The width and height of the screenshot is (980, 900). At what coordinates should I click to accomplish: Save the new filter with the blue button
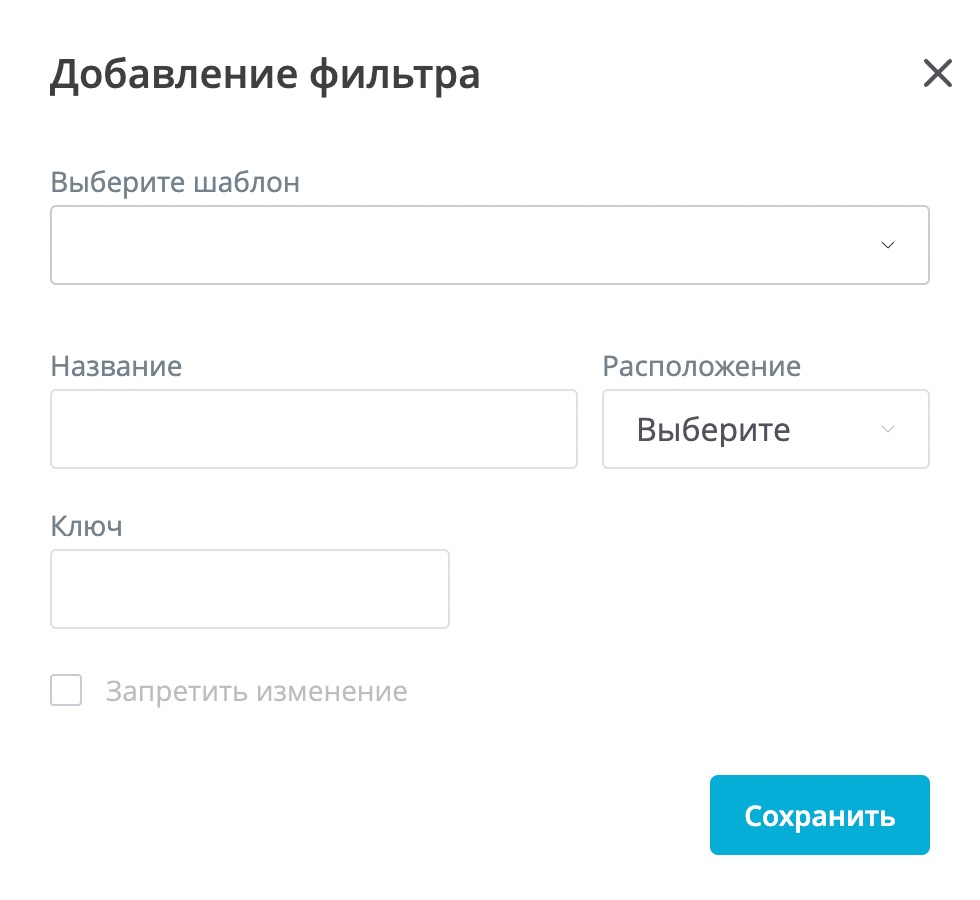tap(819, 815)
